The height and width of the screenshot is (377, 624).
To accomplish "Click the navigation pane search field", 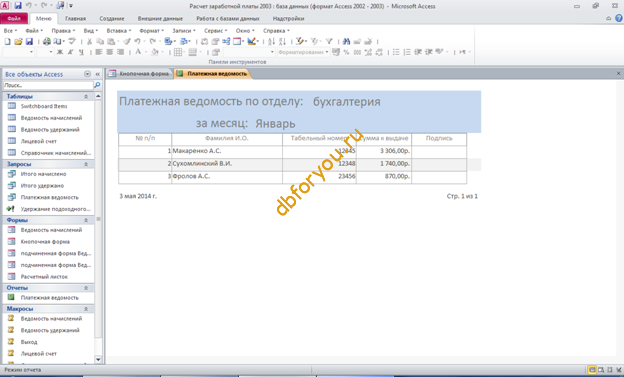I will click(x=48, y=85).
